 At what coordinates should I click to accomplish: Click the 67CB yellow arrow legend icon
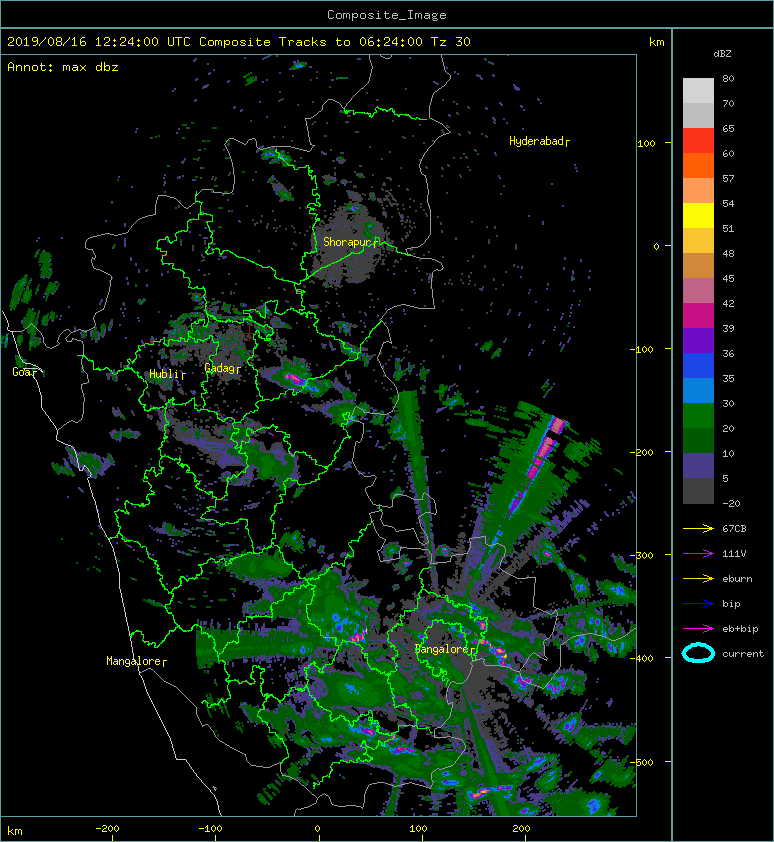coord(698,528)
